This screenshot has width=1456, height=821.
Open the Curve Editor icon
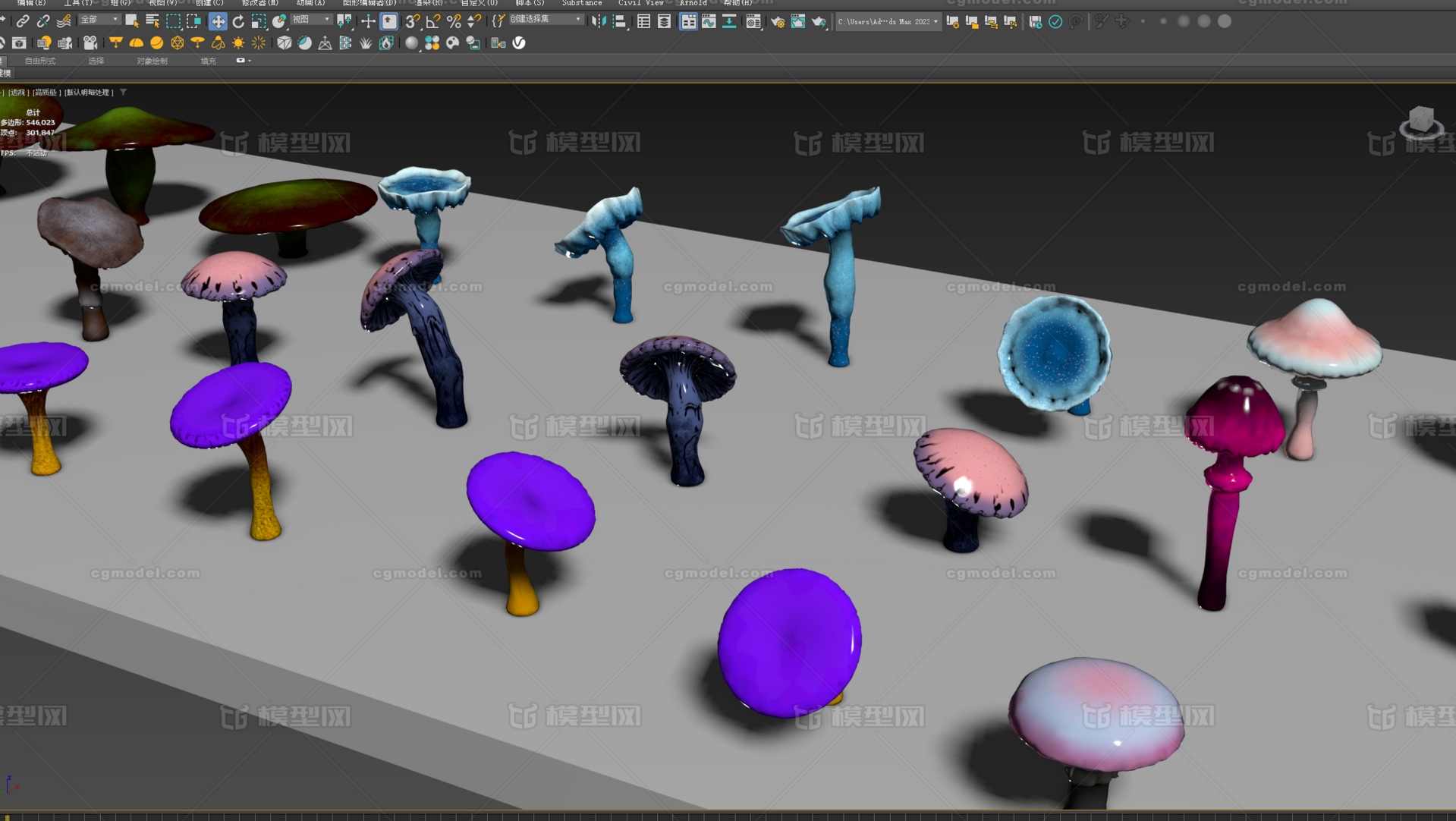click(709, 21)
